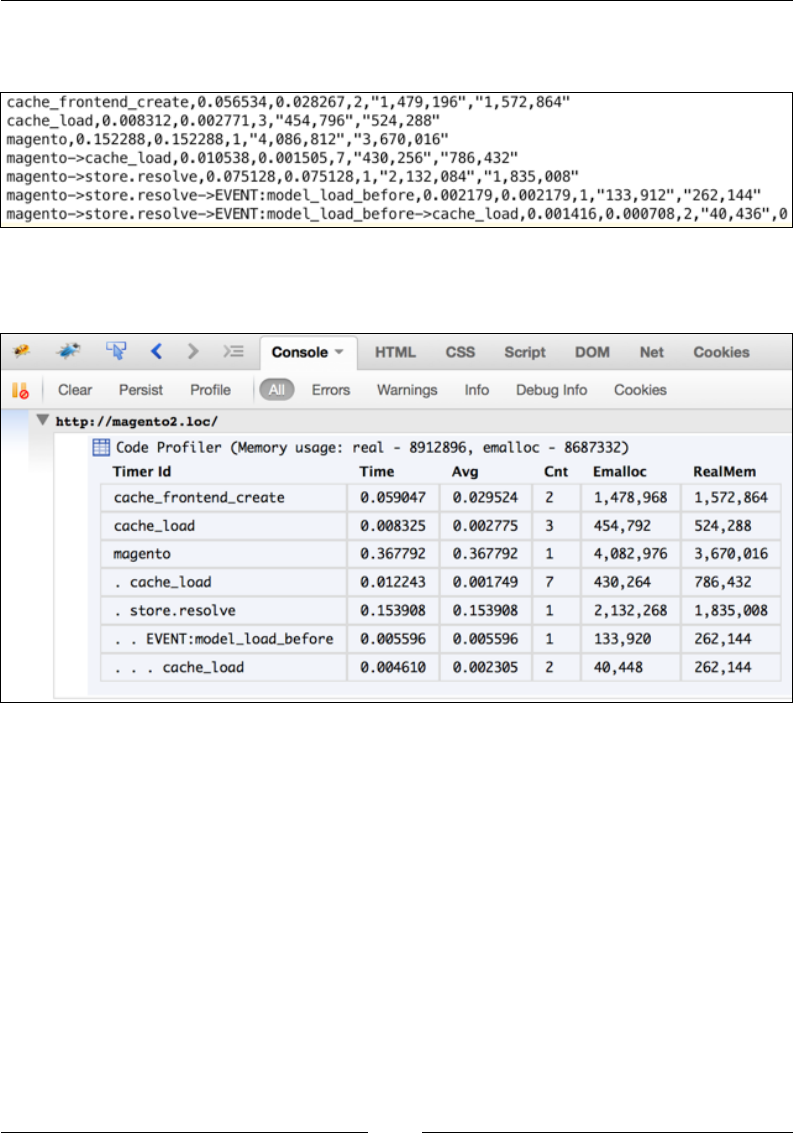This screenshot has width=793, height=1142.
Task: Switch to the DOM tab
Action: (592, 352)
